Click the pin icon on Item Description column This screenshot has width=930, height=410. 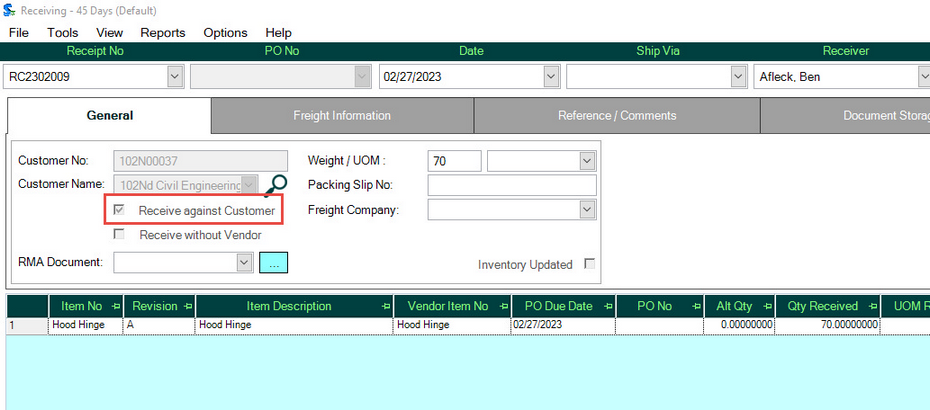(x=386, y=306)
